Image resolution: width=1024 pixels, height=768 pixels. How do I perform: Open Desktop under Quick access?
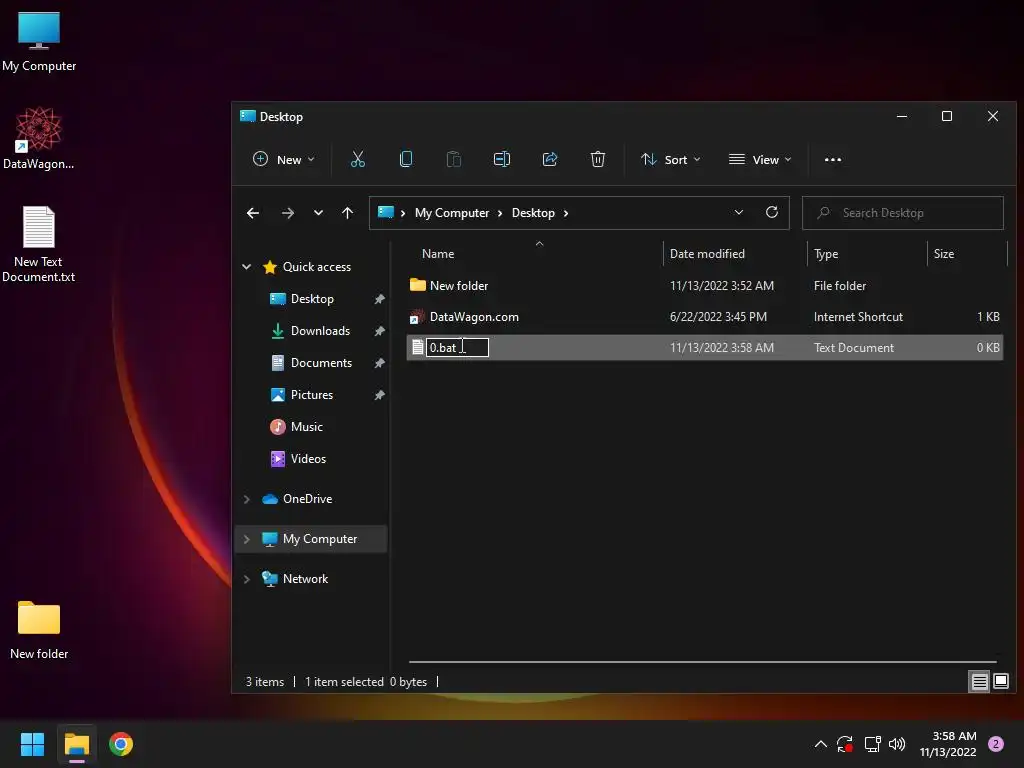(312, 298)
